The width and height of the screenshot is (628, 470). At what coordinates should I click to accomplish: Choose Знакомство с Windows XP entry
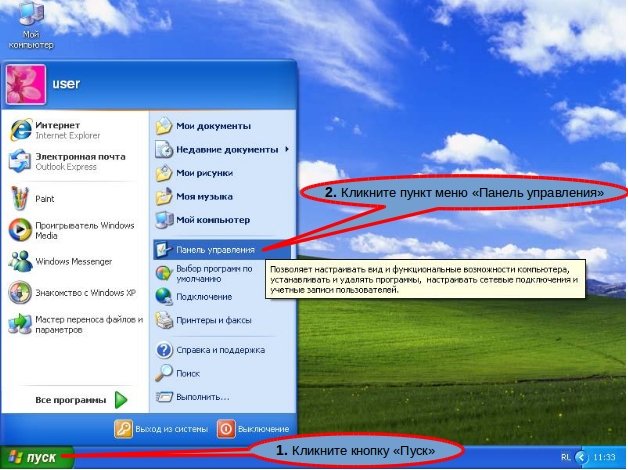tap(85, 293)
